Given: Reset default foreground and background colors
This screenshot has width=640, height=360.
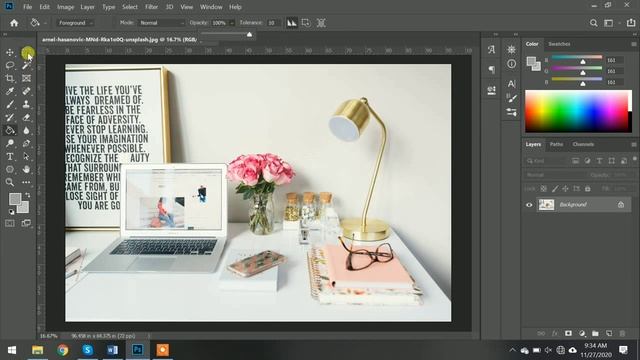Looking at the screenshot, I should (x=11, y=212).
